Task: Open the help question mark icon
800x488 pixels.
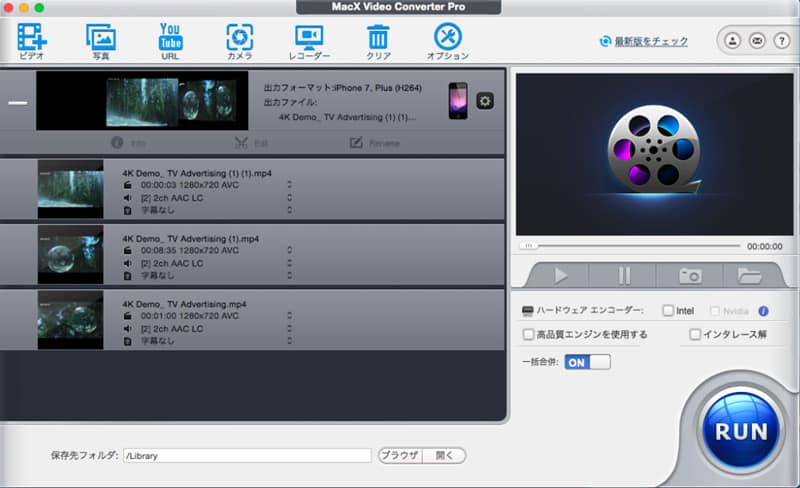Action: point(782,40)
